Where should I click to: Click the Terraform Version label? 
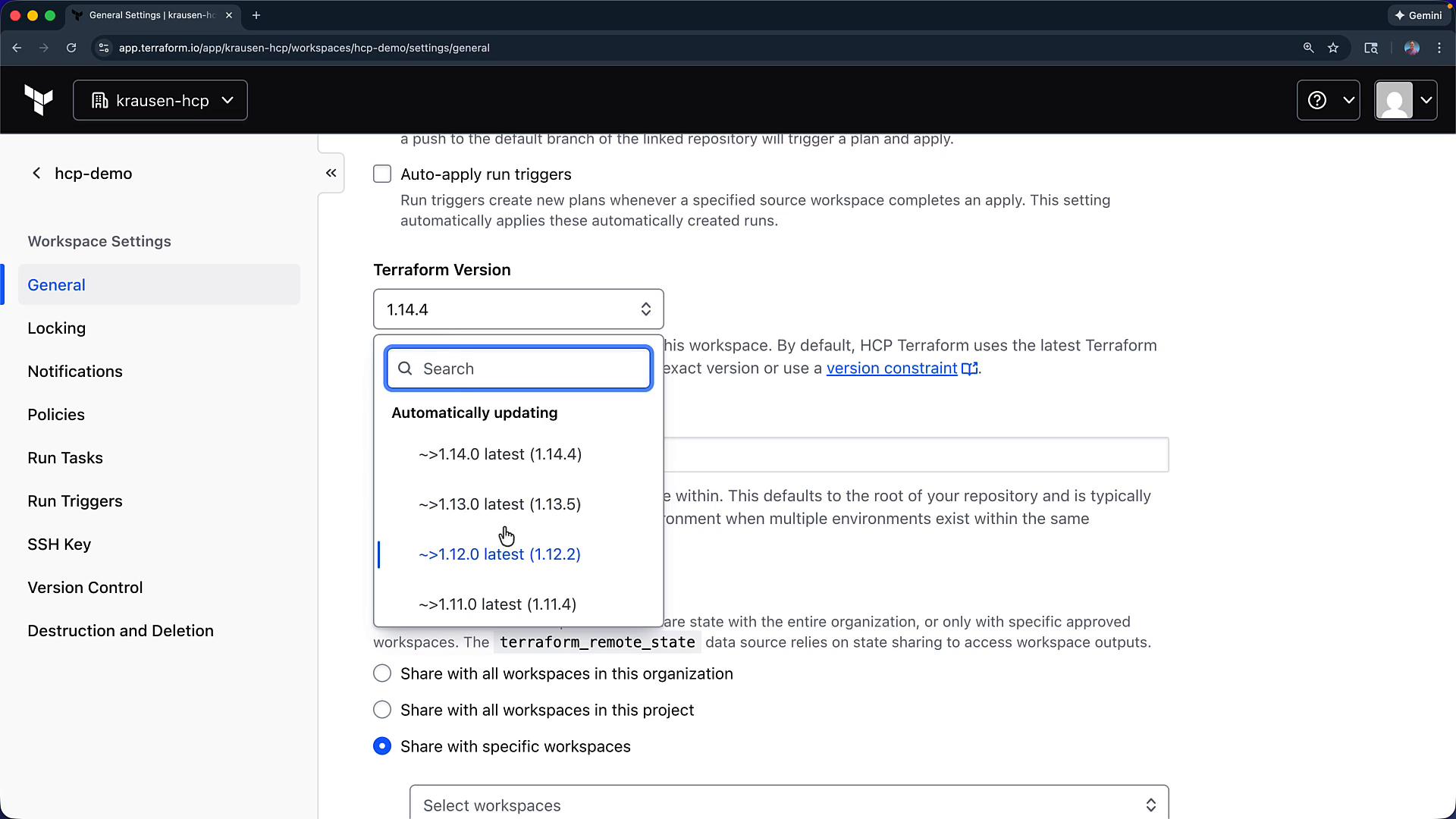(442, 270)
